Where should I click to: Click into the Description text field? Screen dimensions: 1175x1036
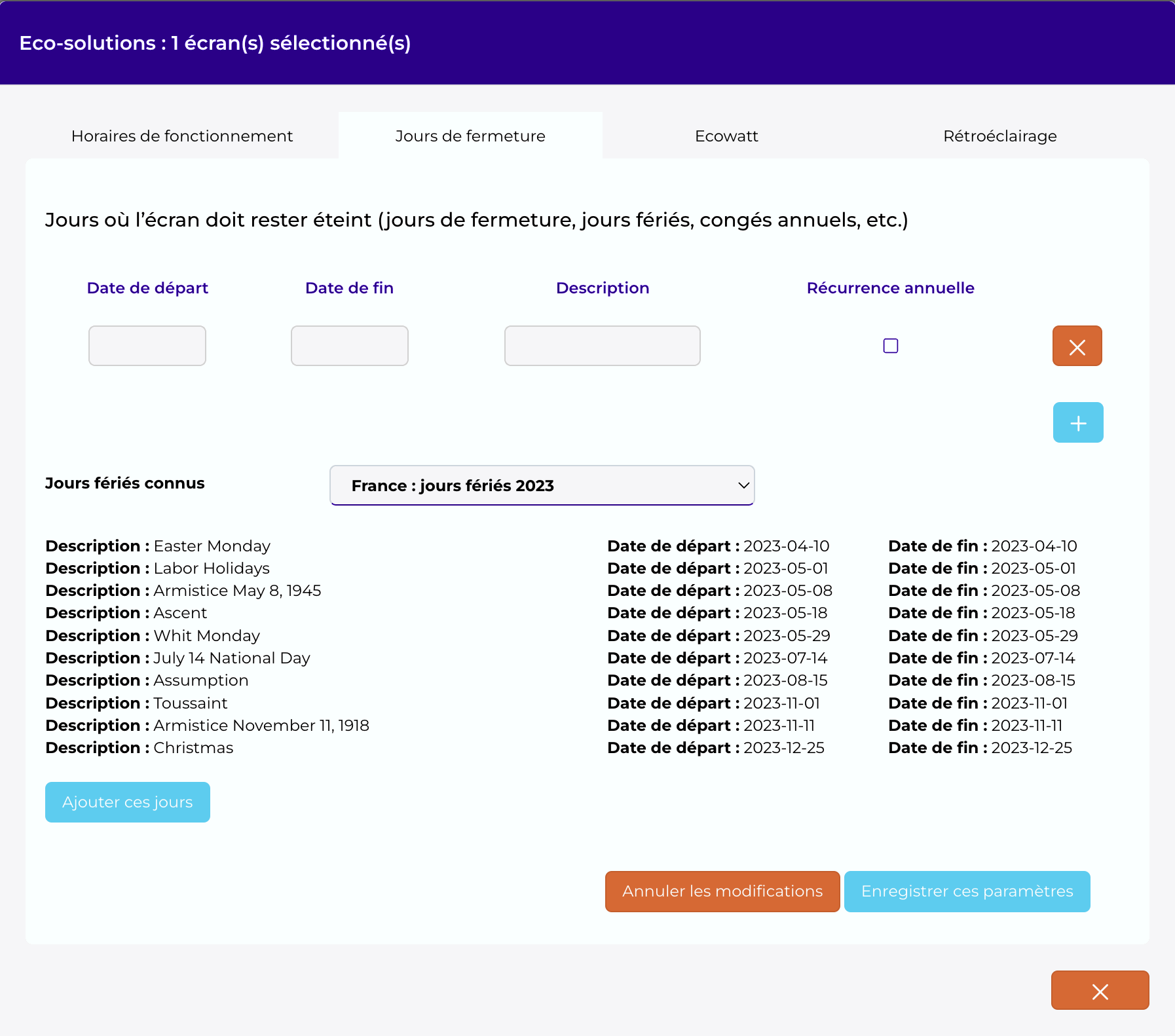(x=603, y=346)
